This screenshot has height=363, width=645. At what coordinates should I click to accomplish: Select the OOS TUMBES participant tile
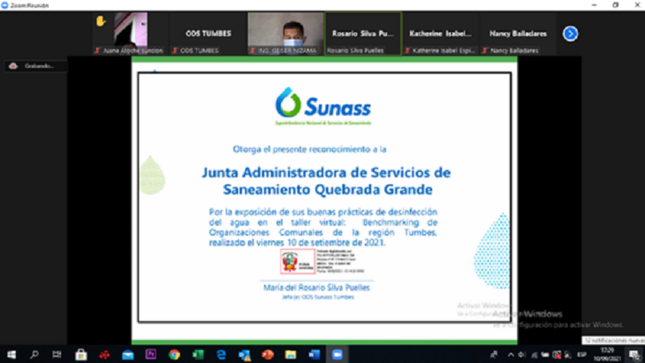208,34
